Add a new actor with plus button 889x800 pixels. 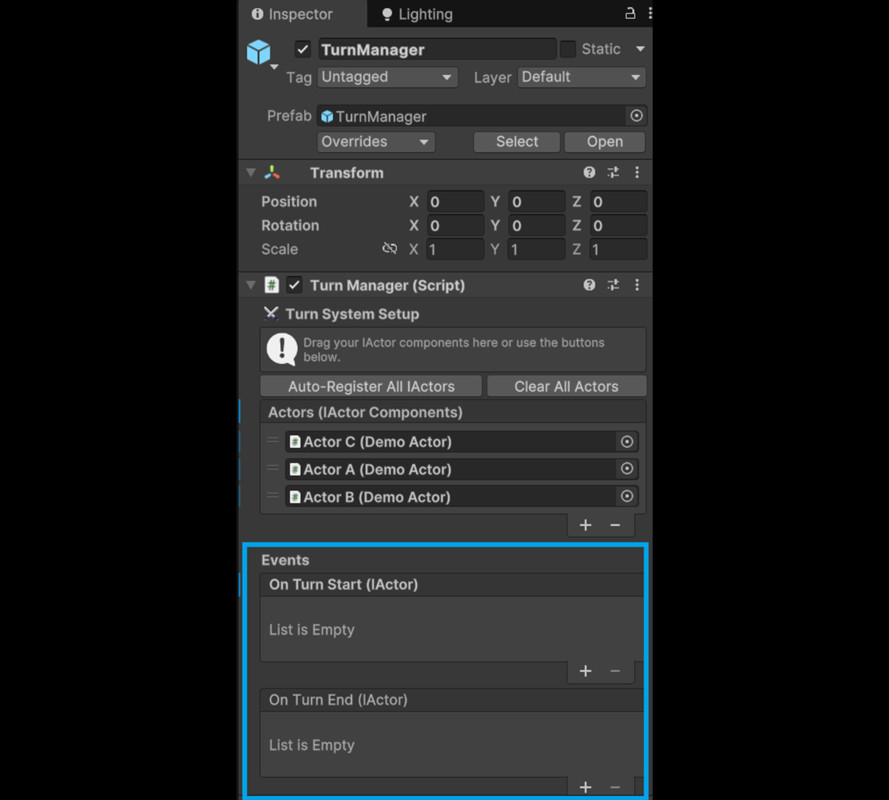(586, 526)
